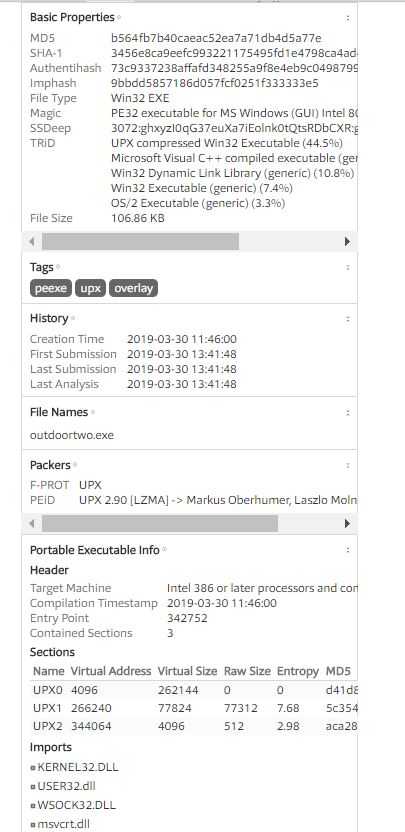Select the peexe tag
The width and height of the screenshot is (405, 832).
pyautogui.click(x=51, y=288)
